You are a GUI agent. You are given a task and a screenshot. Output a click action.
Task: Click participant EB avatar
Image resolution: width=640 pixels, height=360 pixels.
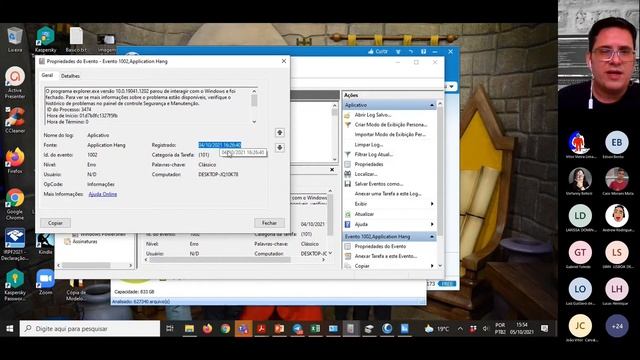click(x=616, y=142)
